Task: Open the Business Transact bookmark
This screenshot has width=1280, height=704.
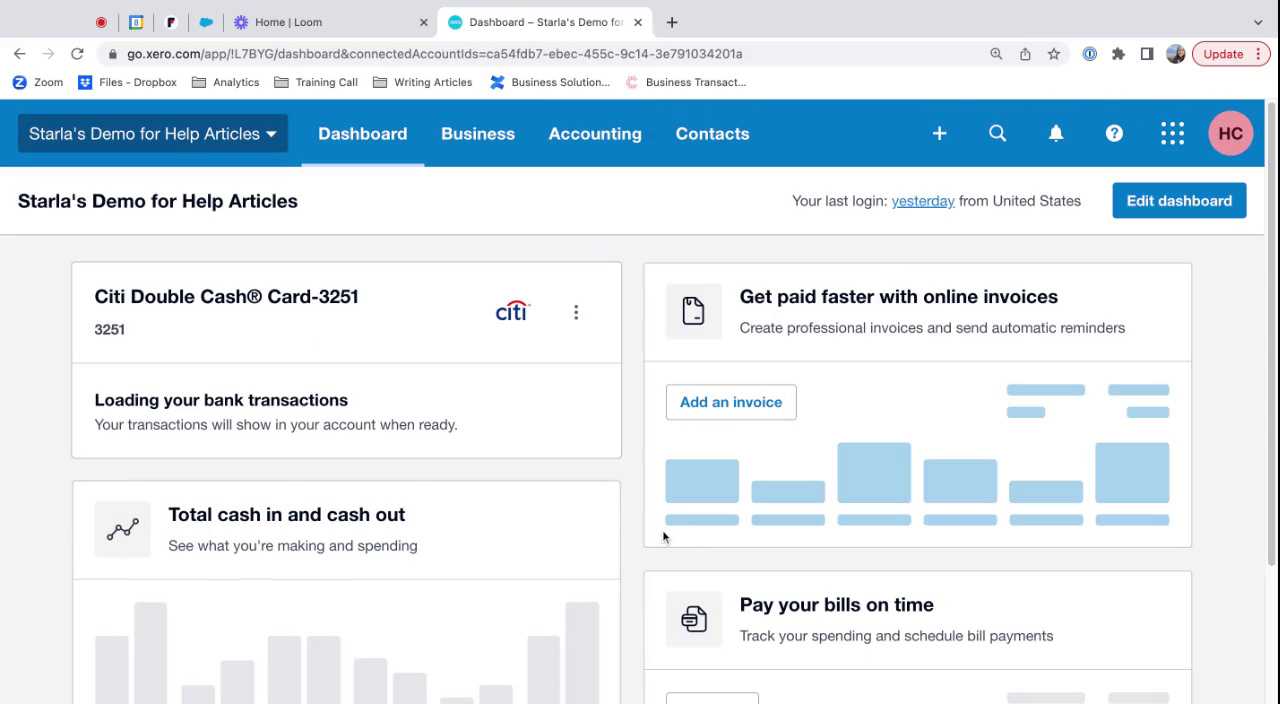Action: 685,82
